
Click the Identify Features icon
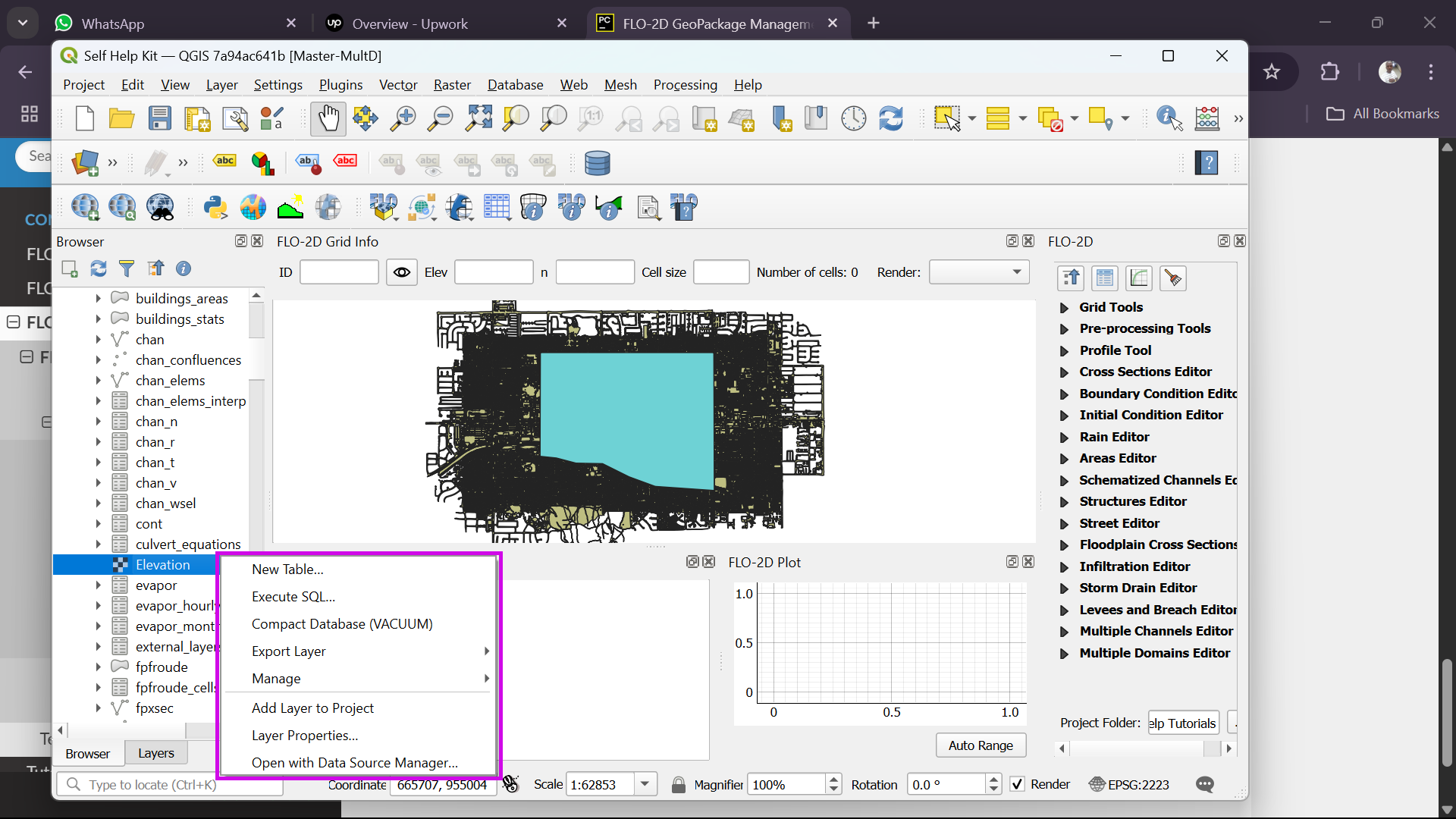coord(1169,119)
